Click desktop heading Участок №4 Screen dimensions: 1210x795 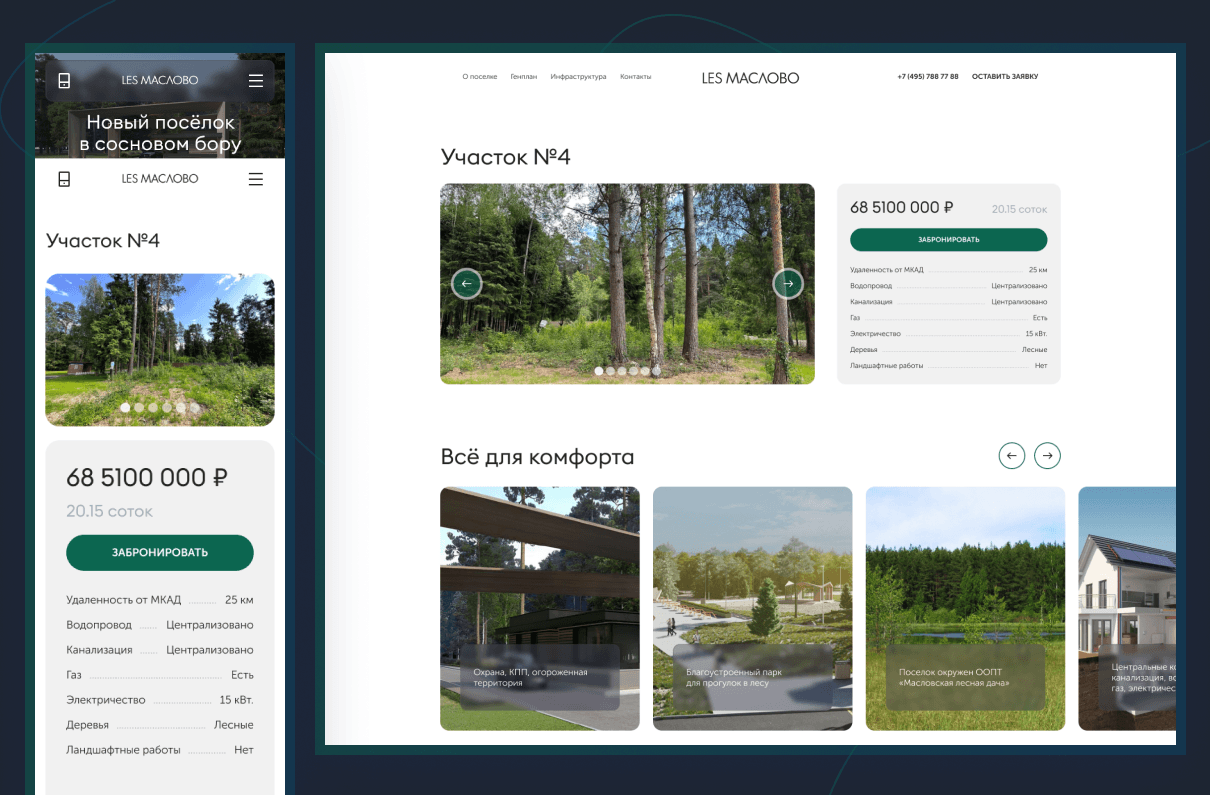coord(505,157)
